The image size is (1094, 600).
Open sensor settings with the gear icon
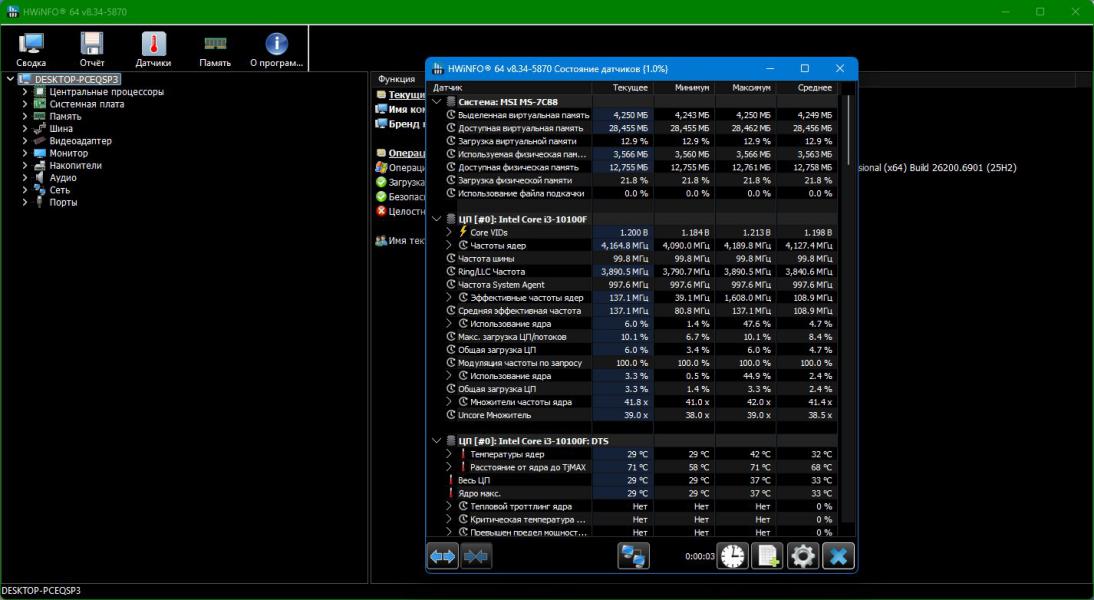point(803,556)
